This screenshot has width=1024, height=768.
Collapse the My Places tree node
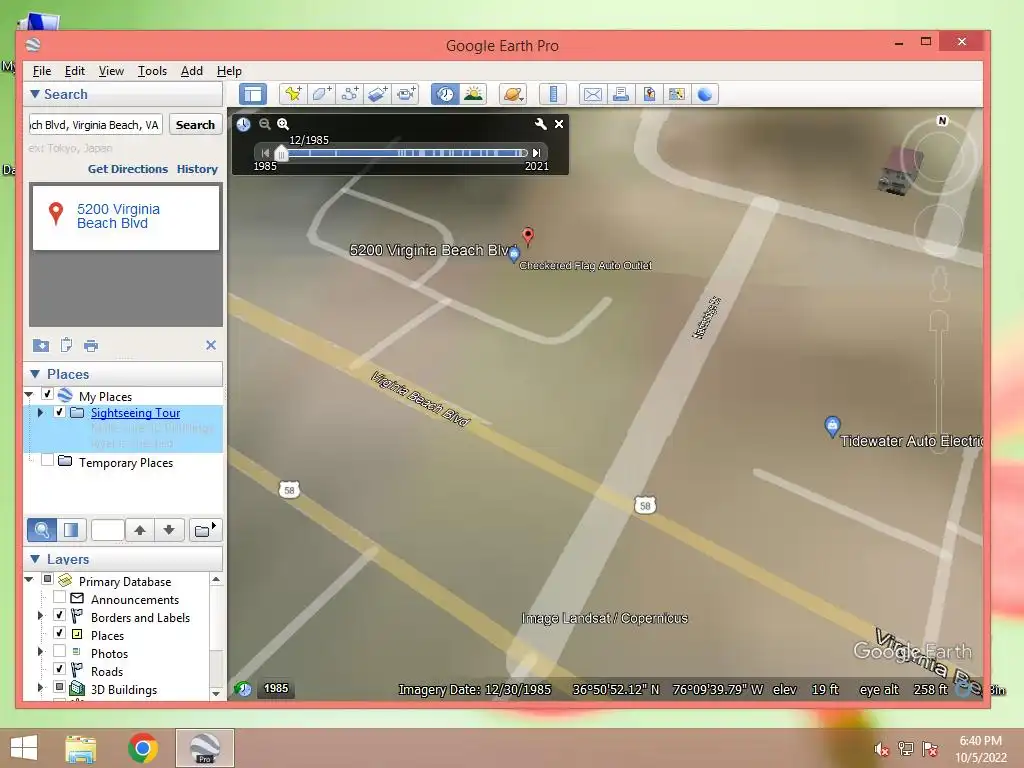click(x=29, y=395)
